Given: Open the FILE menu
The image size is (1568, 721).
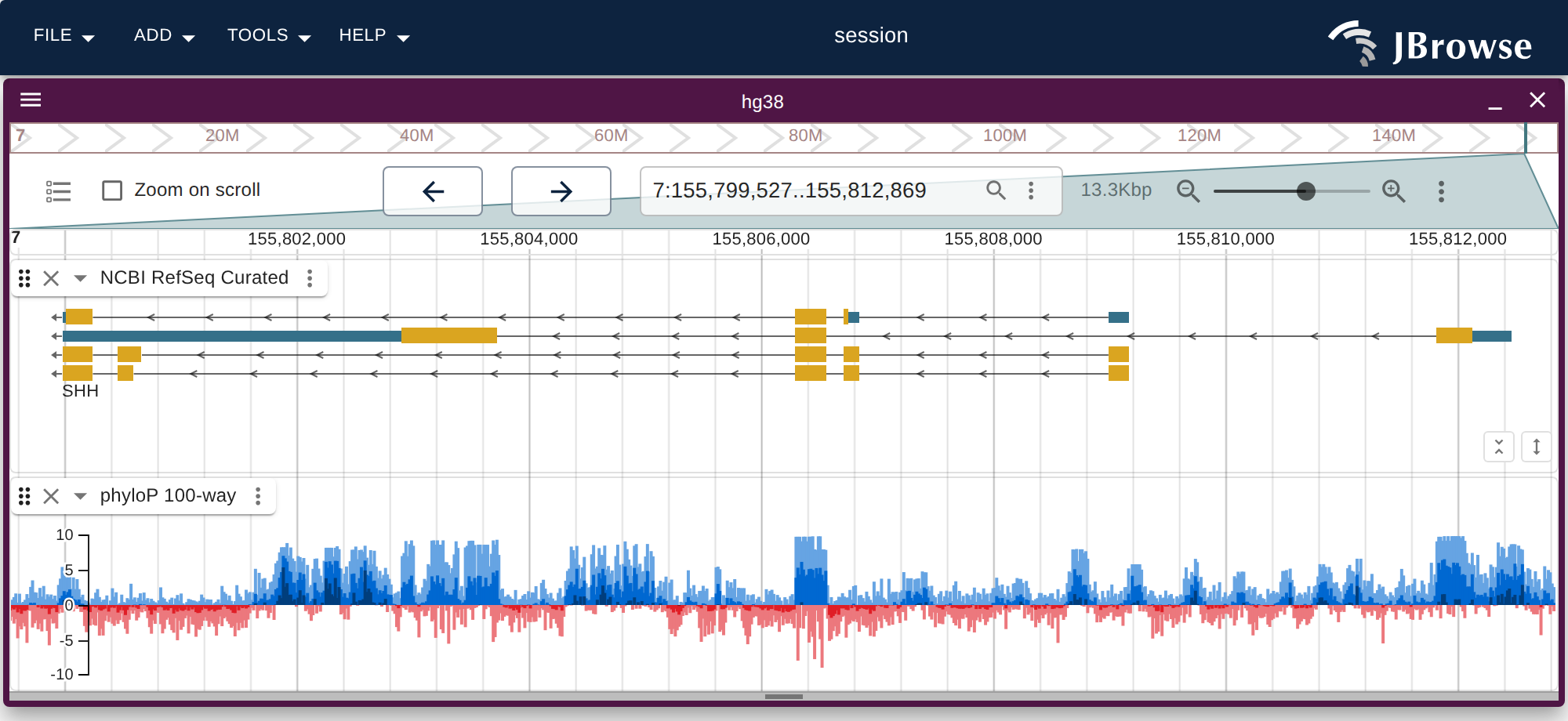Looking at the screenshot, I should point(64,36).
